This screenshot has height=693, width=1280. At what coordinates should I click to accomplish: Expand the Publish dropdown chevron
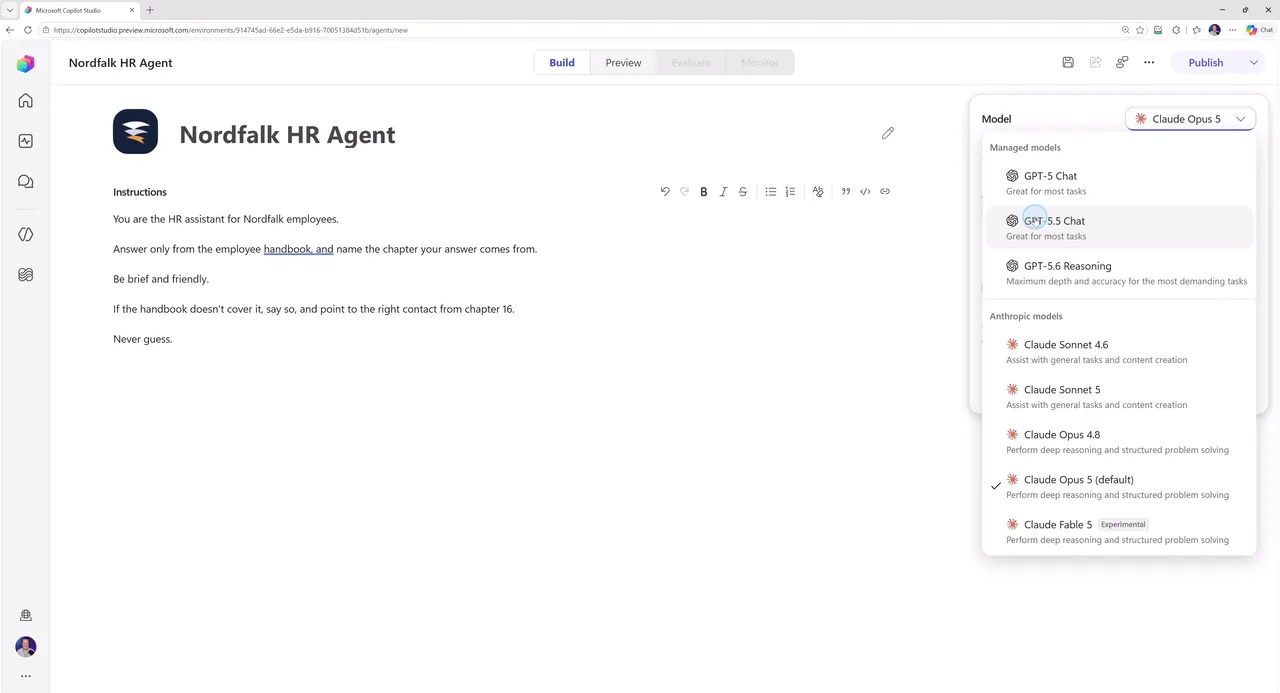[1253, 62]
